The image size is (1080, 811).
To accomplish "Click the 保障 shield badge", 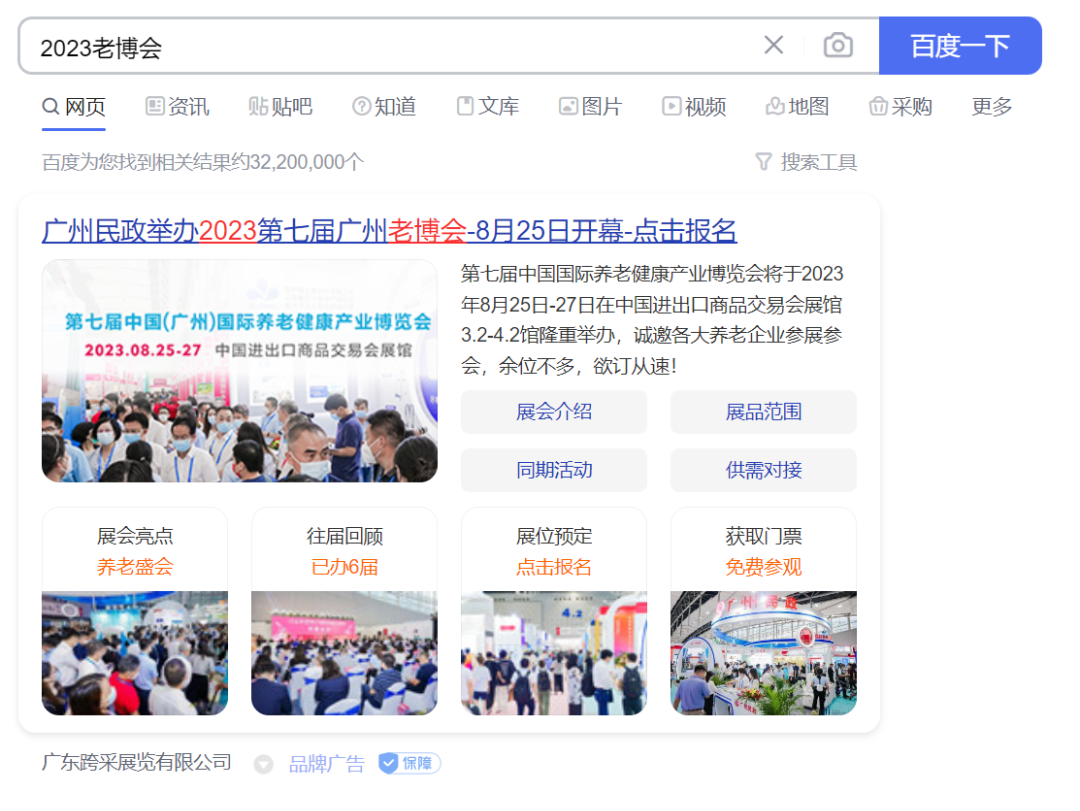I will (409, 763).
